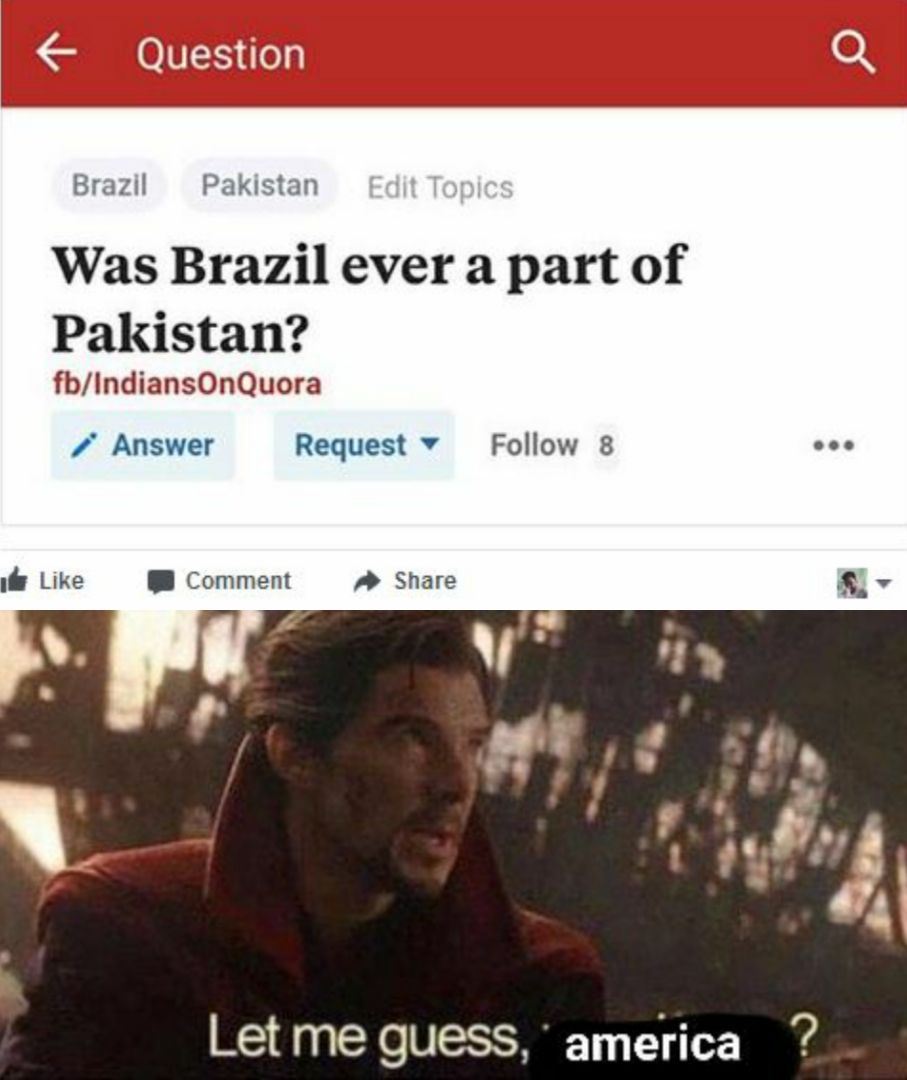Open fb/IndiansOnQuora link

point(187,384)
